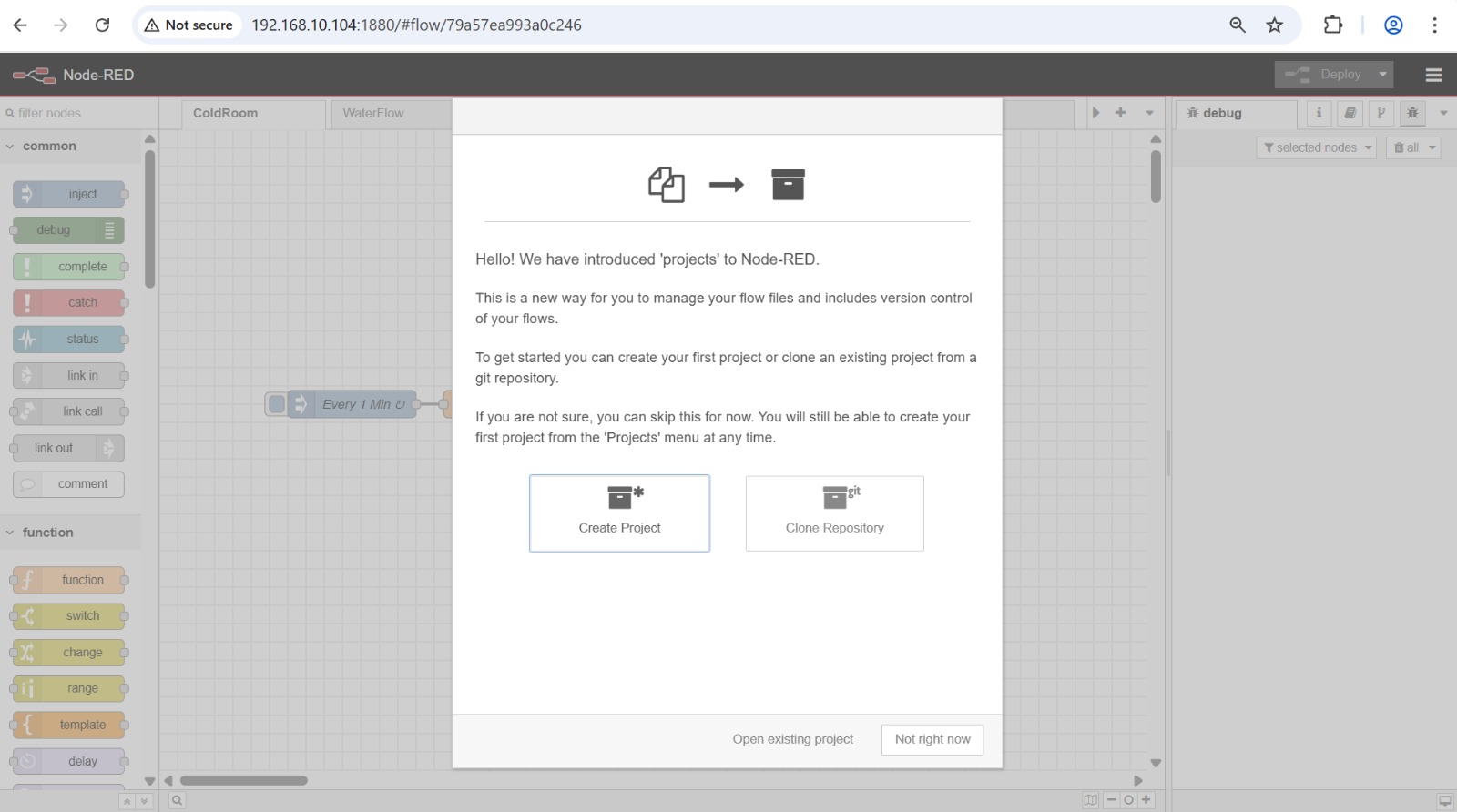Switch to the ColdRoom flow tab
Image resolution: width=1457 pixels, height=812 pixels.
226,113
